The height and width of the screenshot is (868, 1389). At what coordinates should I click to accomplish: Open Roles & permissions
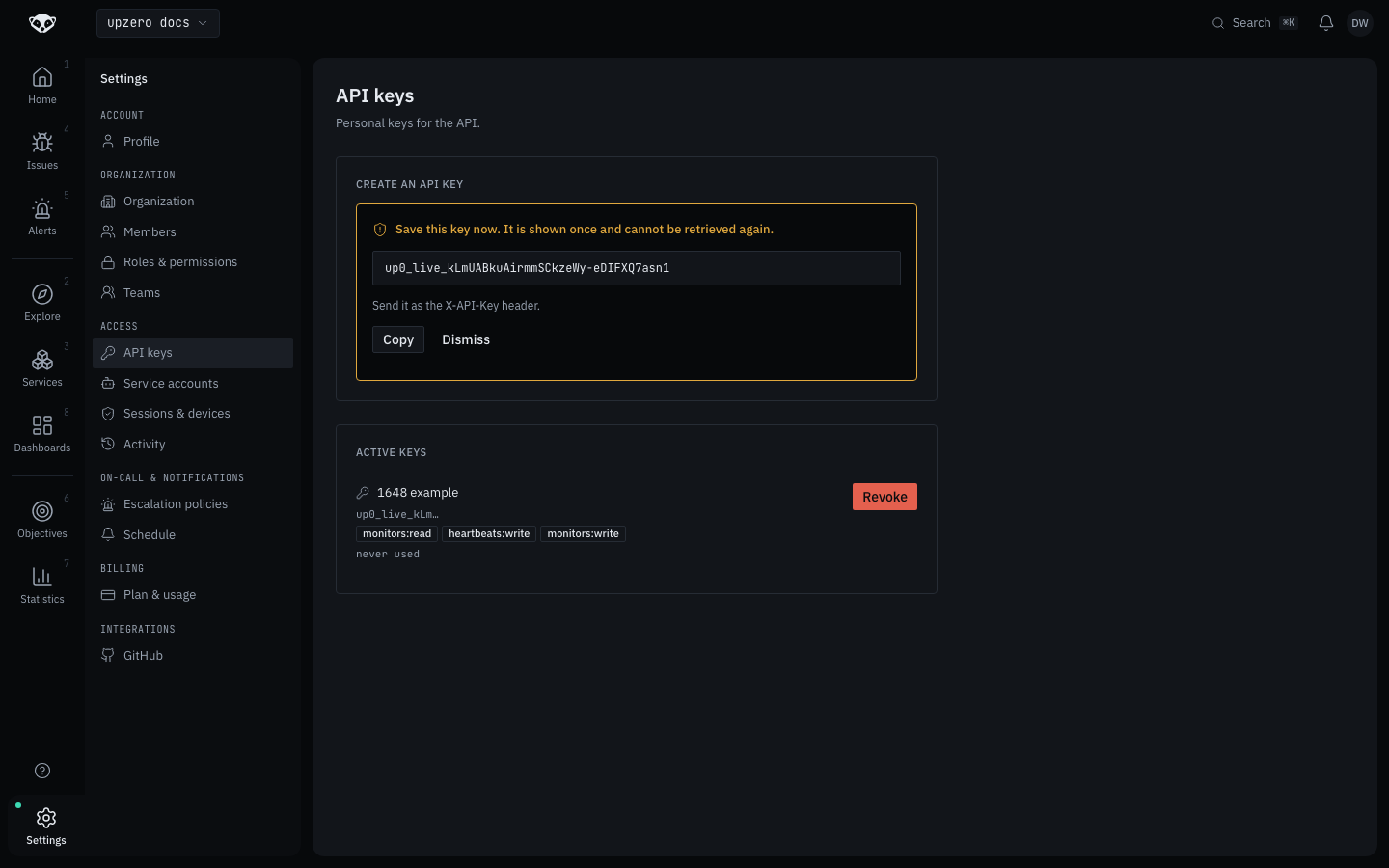[193, 262]
